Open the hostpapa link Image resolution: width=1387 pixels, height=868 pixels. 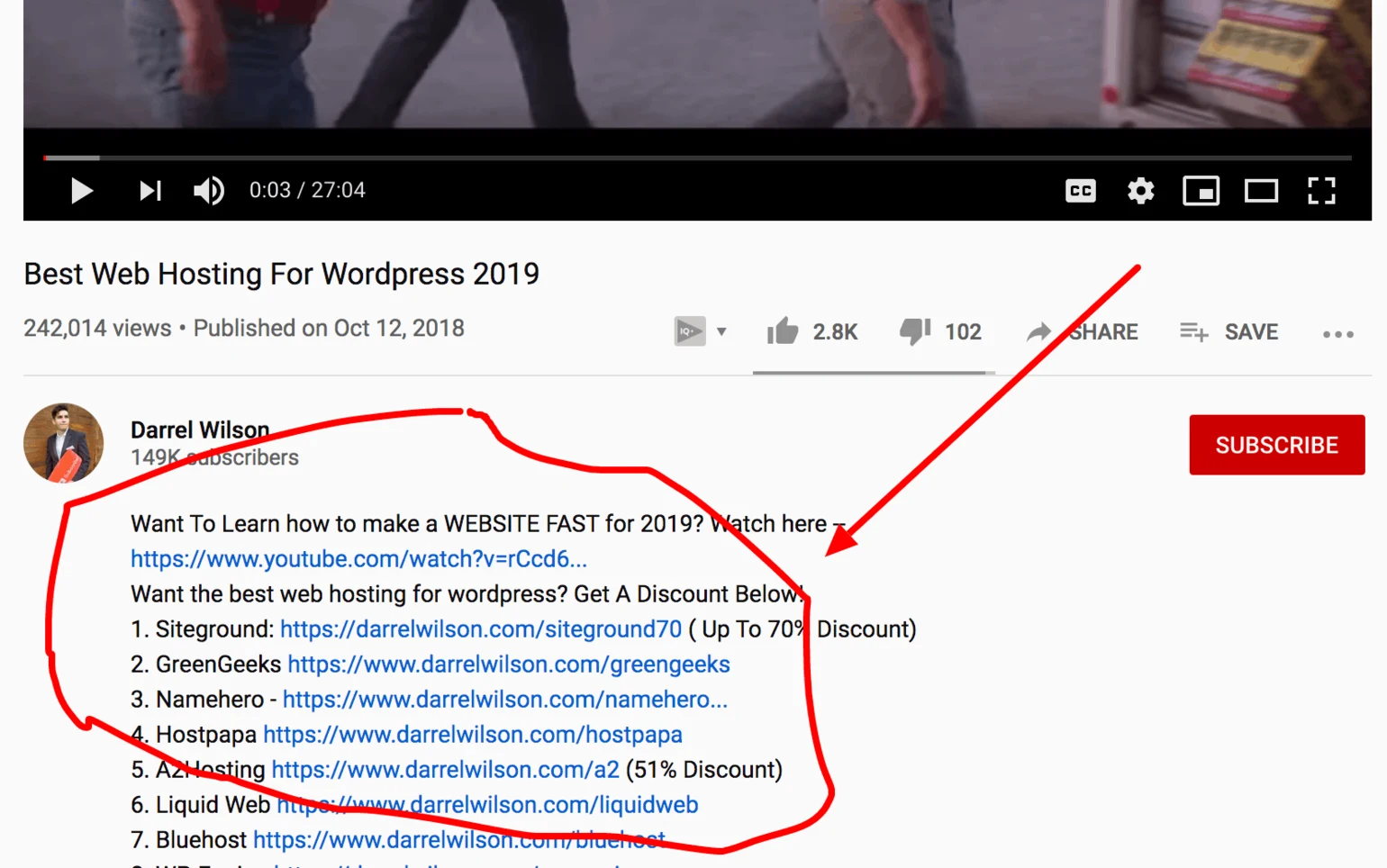[x=473, y=735]
